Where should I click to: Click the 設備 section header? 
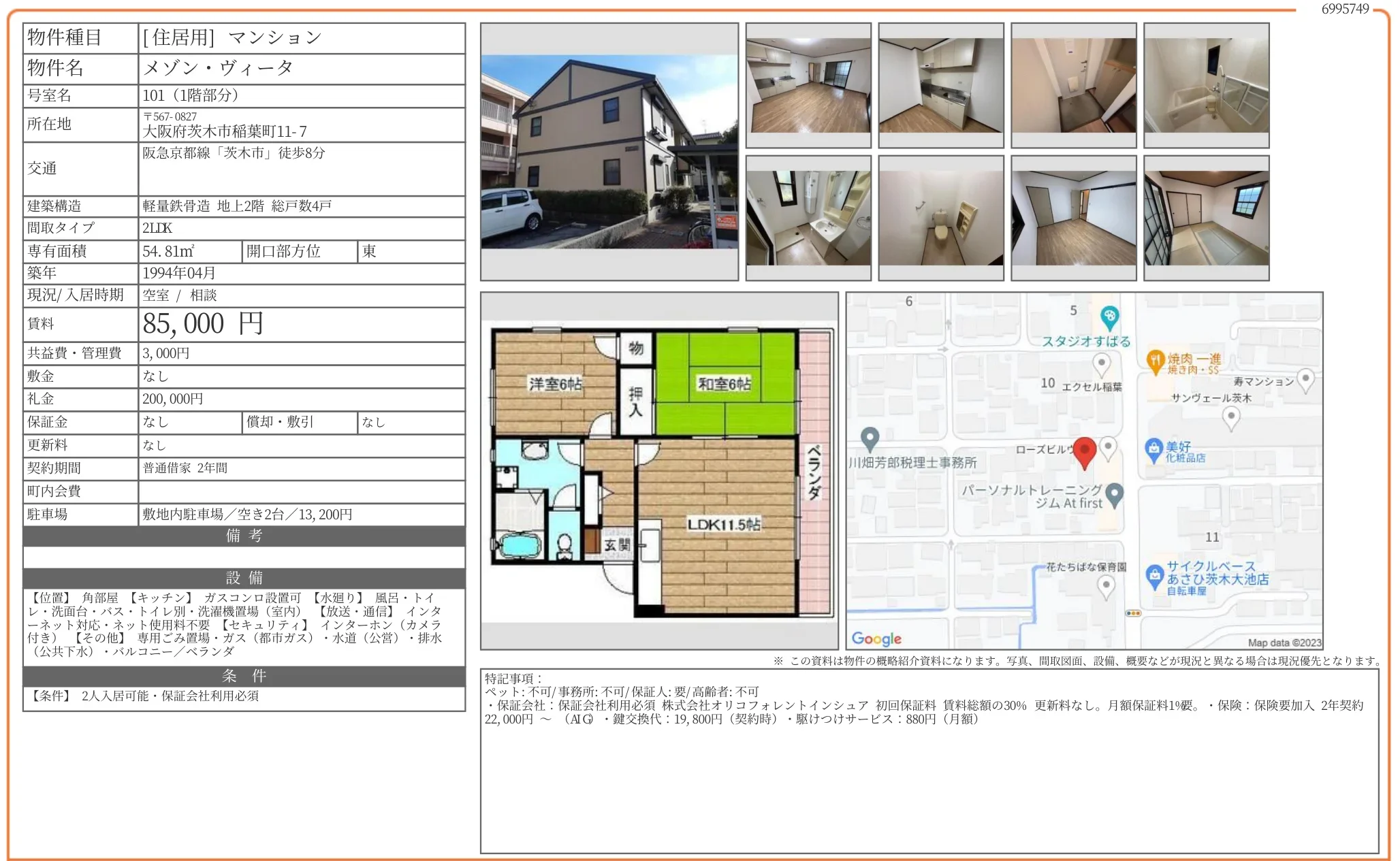coord(244,578)
